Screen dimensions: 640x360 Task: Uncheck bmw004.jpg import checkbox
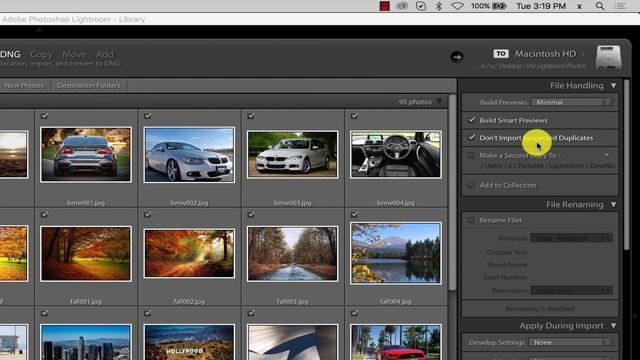point(354,116)
